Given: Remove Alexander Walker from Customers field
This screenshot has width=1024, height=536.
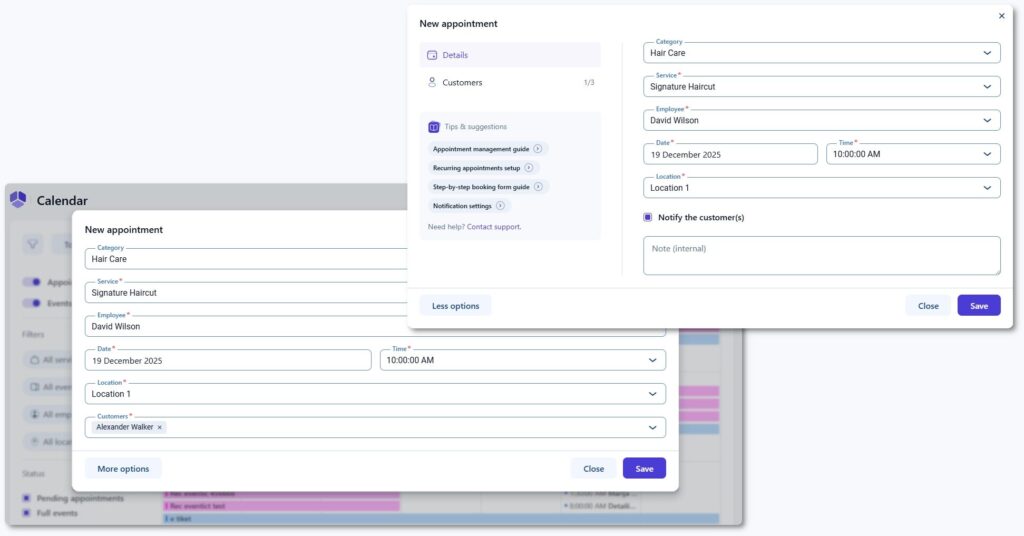Looking at the screenshot, I should tap(160, 427).
